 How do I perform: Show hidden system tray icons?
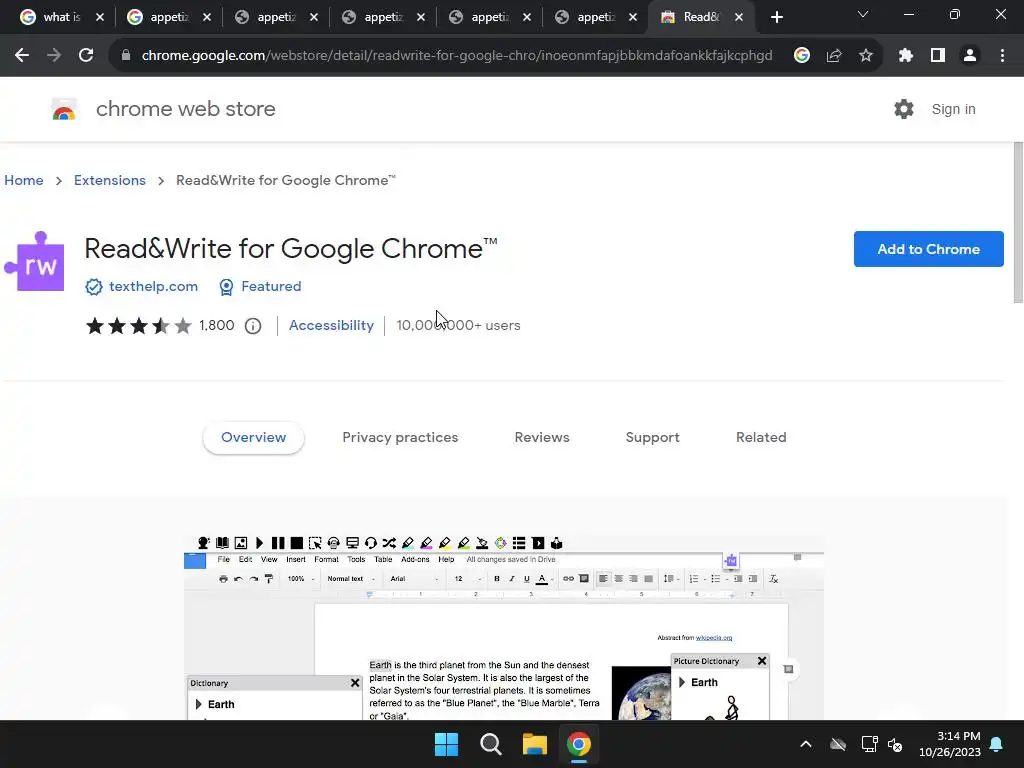pyautogui.click(x=806, y=744)
